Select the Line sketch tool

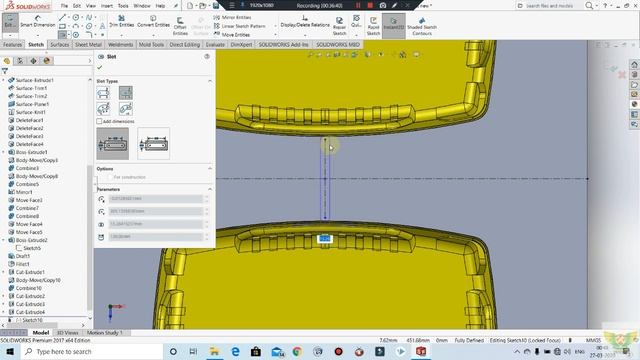coord(62,18)
